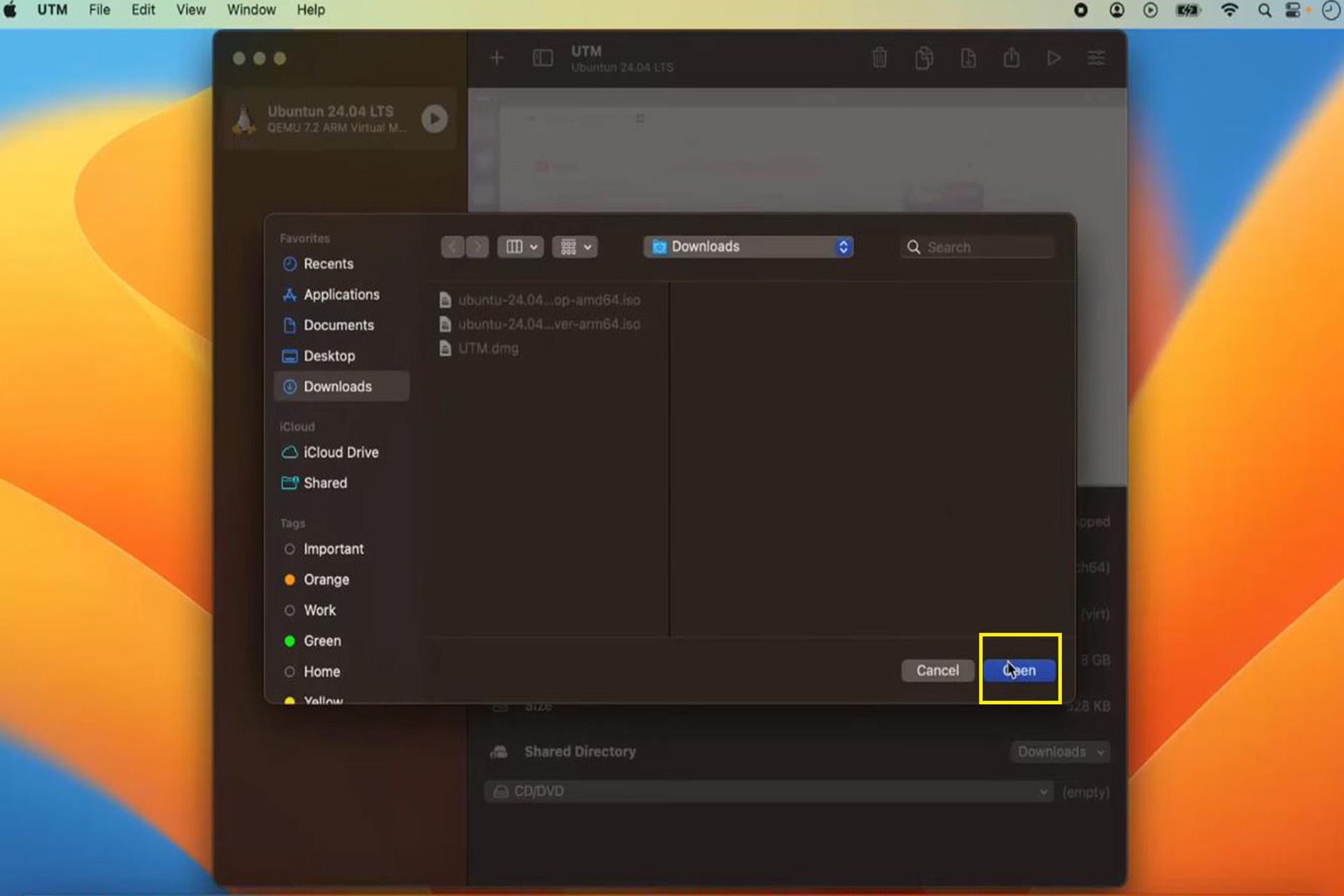Image resolution: width=1344 pixels, height=896 pixels.
Task: Select Applications in Favorites sidebar
Action: pyautogui.click(x=342, y=295)
